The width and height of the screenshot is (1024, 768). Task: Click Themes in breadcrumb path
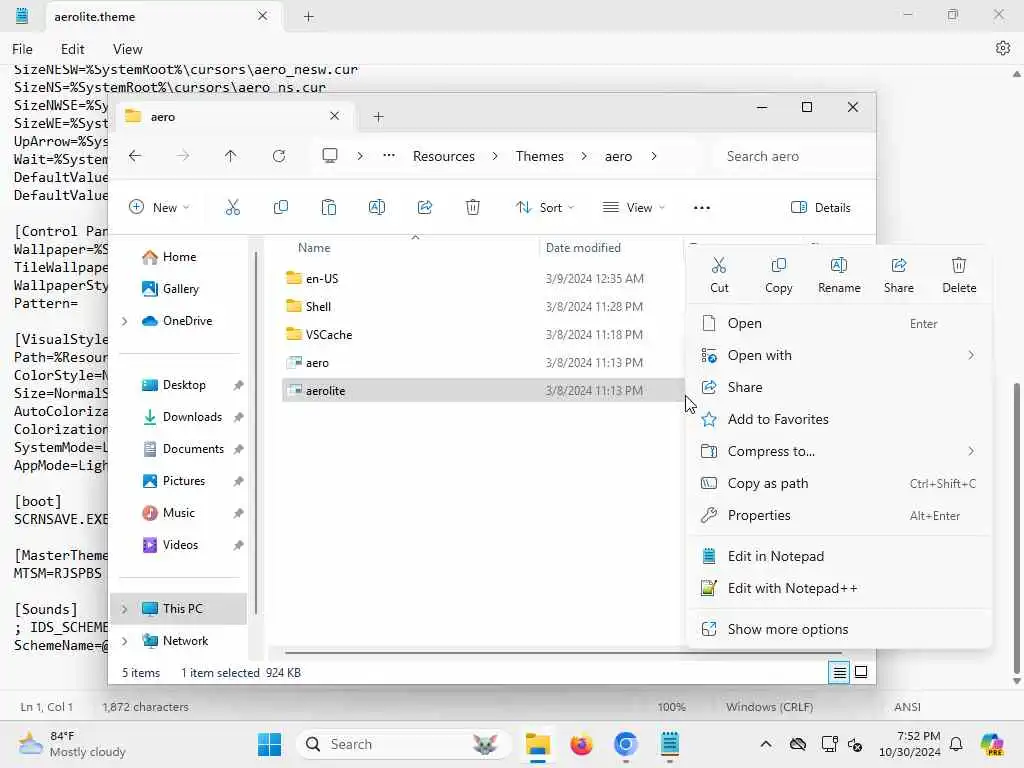pos(539,156)
